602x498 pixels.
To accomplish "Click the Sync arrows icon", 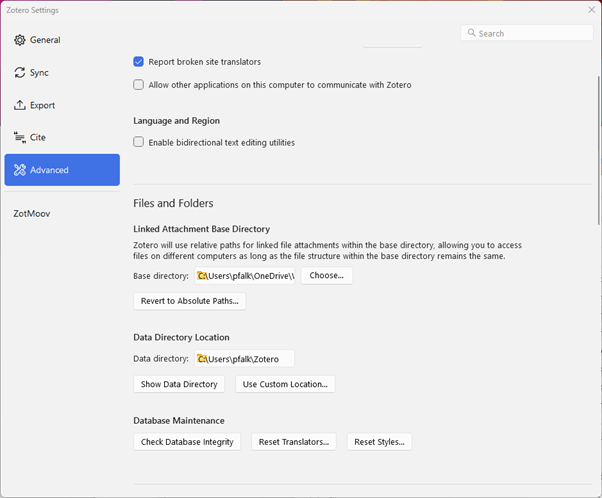I will tap(20, 73).
